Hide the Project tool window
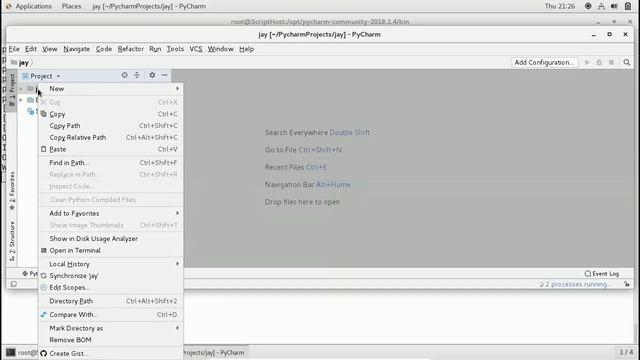 point(164,75)
